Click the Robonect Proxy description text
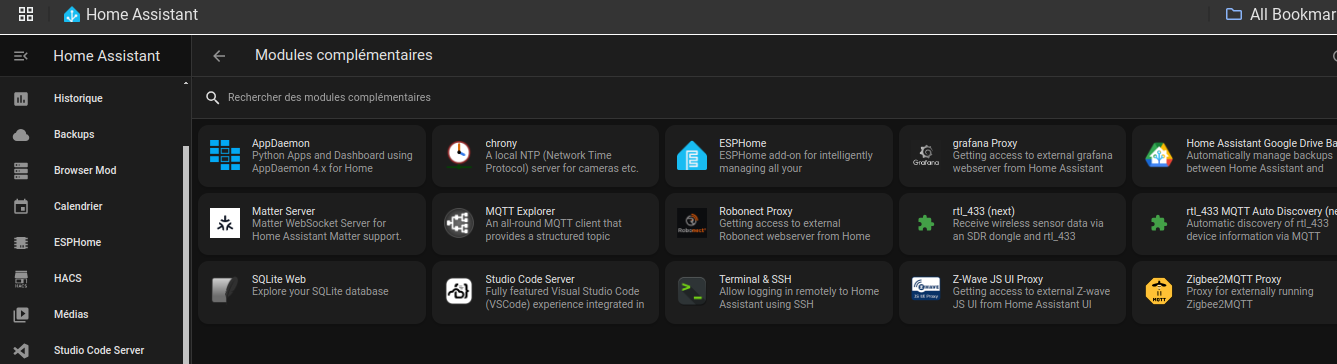This screenshot has width=1337, height=364. tap(795, 230)
